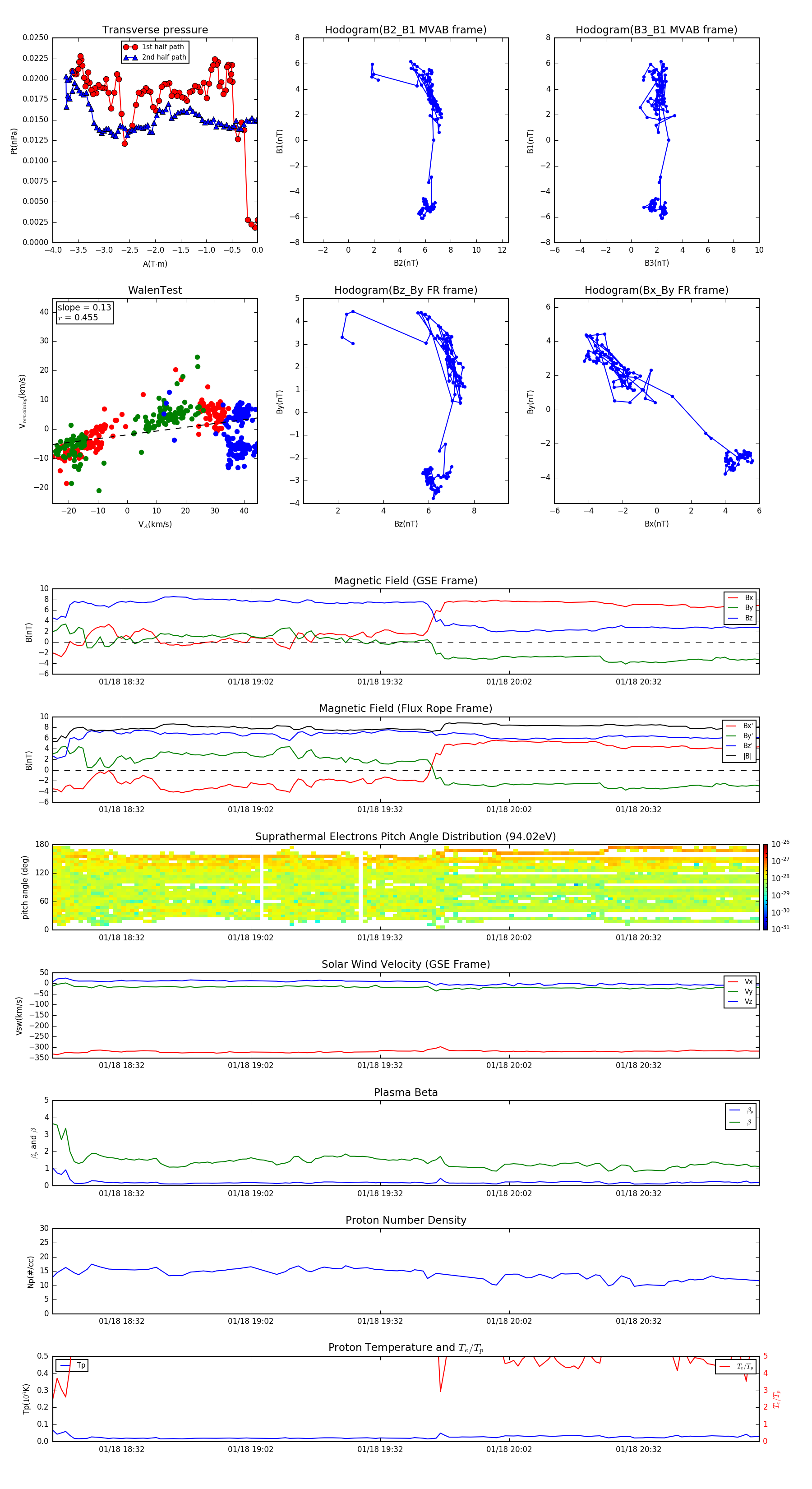Click the "Proton Temperature and Te/Tp" title

click(406, 1348)
